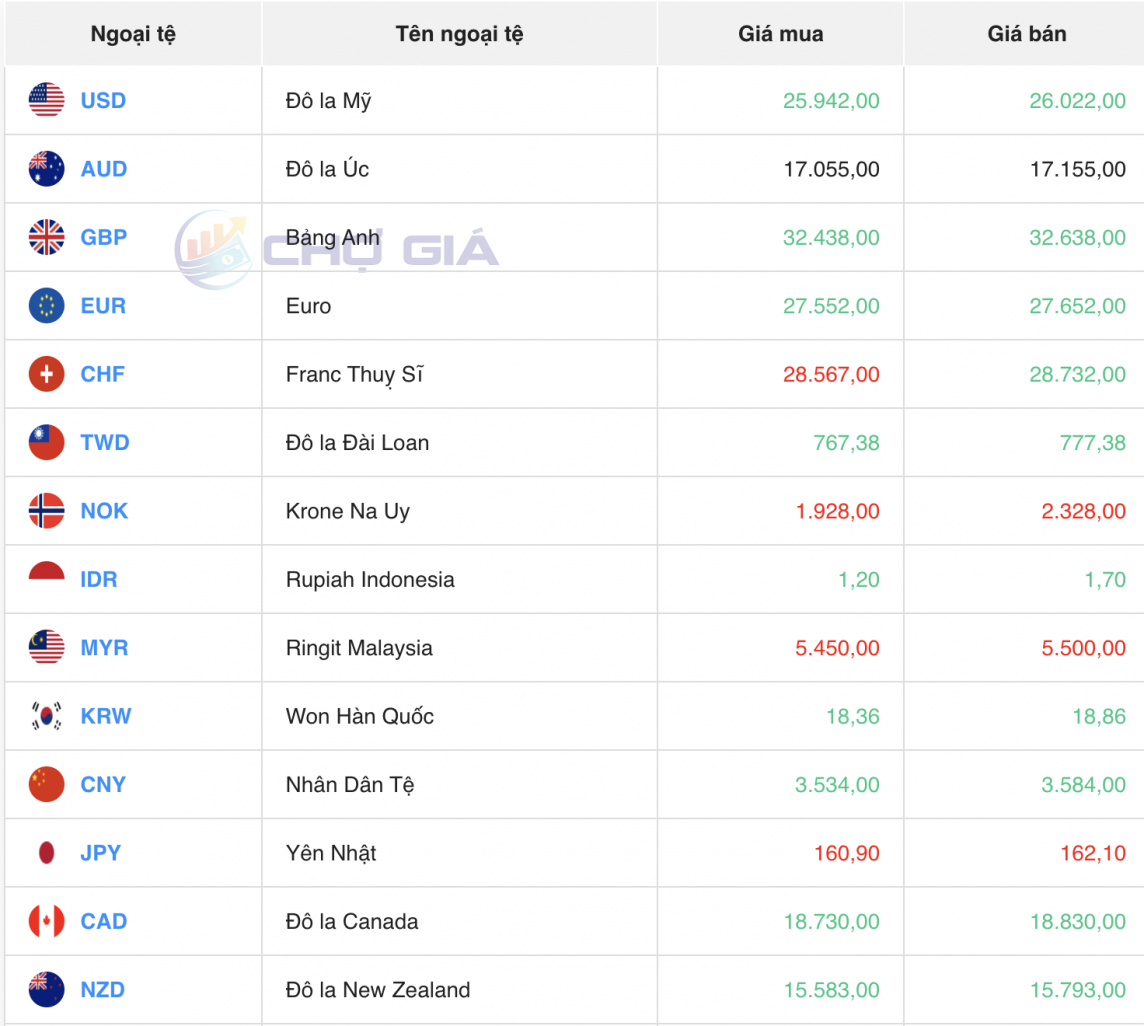The image size is (1144, 1026).
Task: Open the USD currency link
Action: pyautogui.click(x=101, y=100)
